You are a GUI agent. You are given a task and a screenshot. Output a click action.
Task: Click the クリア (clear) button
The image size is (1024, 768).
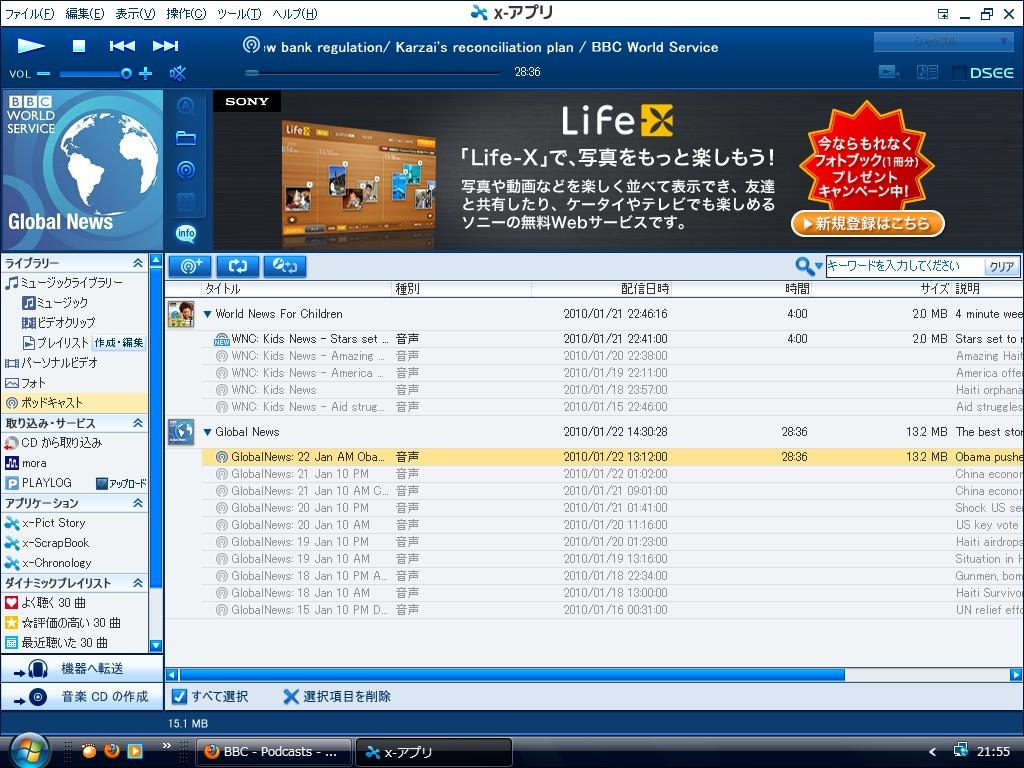point(1002,266)
